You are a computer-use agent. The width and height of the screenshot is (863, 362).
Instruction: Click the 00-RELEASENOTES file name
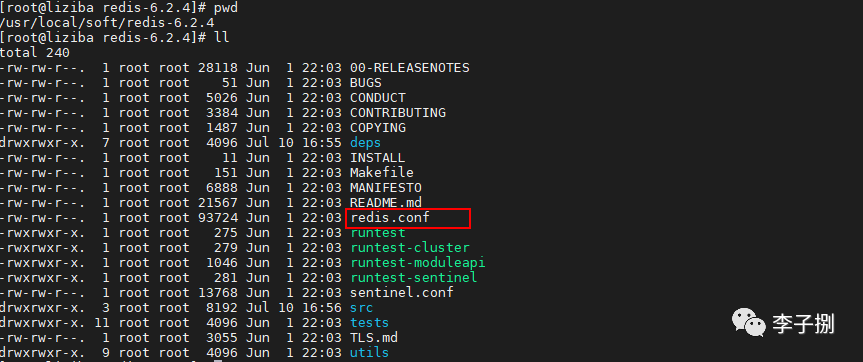410,68
